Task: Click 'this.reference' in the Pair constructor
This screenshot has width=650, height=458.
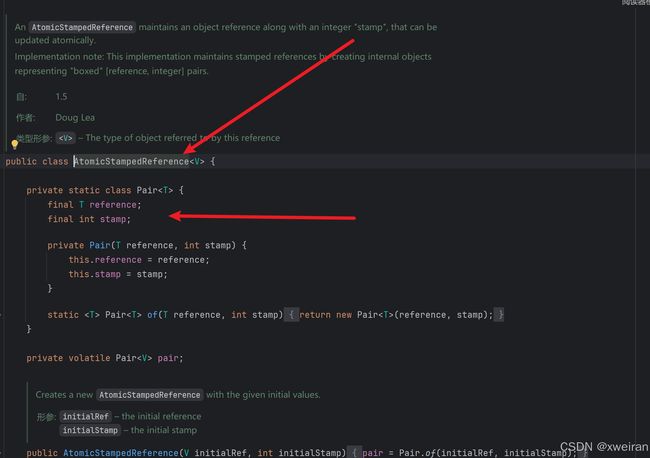Action: (105, 260)
